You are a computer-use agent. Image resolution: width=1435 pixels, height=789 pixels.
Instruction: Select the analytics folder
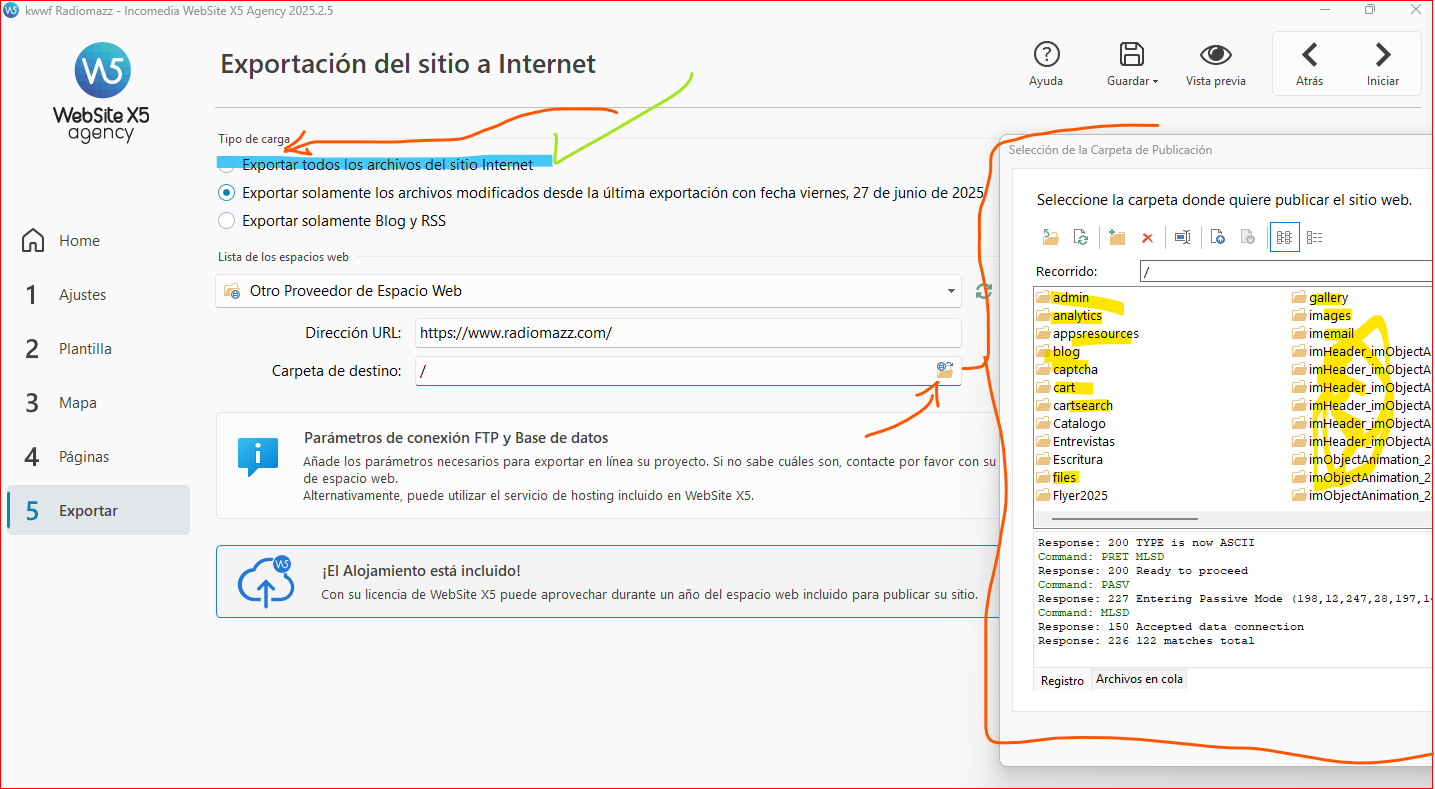pos(1069,316)
